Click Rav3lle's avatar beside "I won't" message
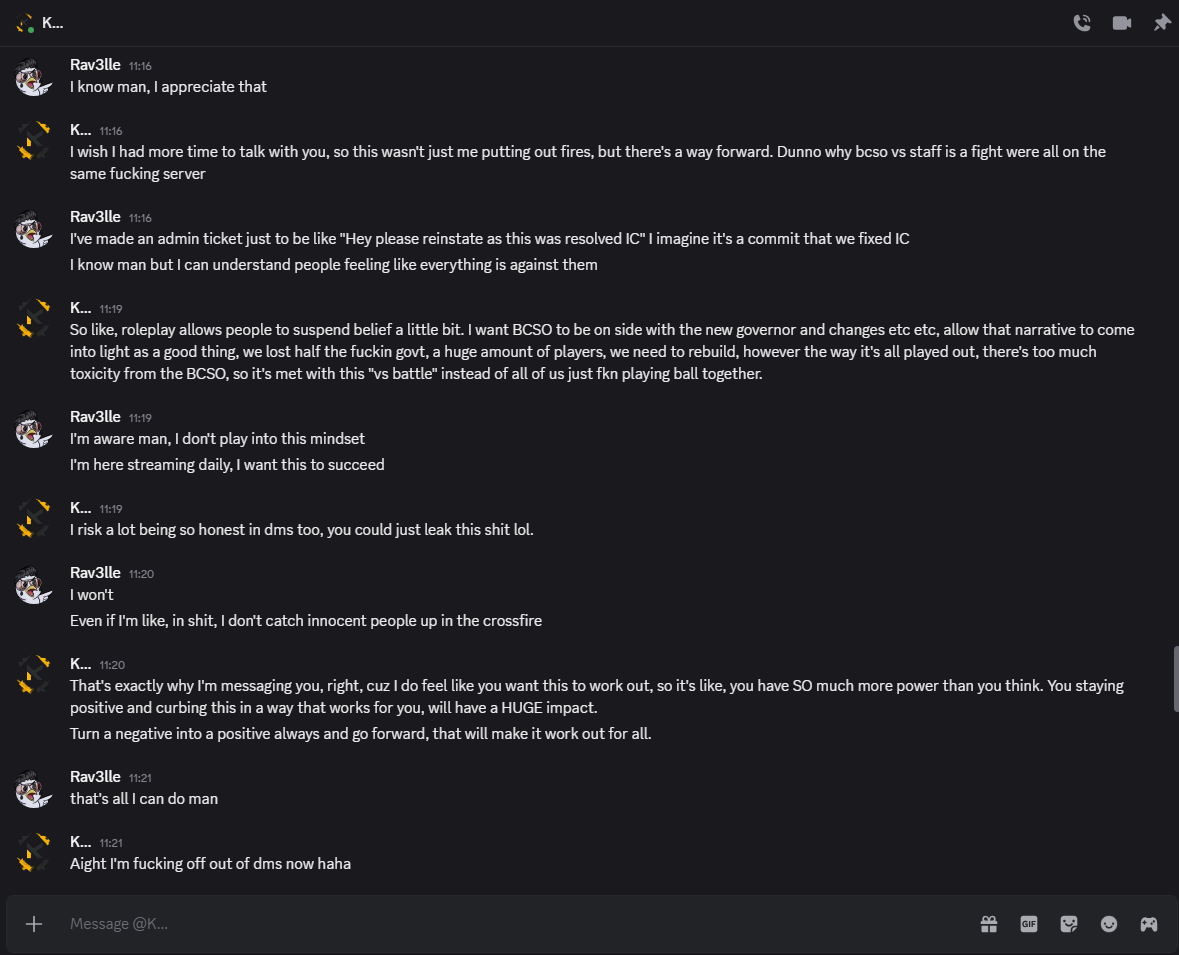The height and width of the screenshot is (955, 1179). 34,584
